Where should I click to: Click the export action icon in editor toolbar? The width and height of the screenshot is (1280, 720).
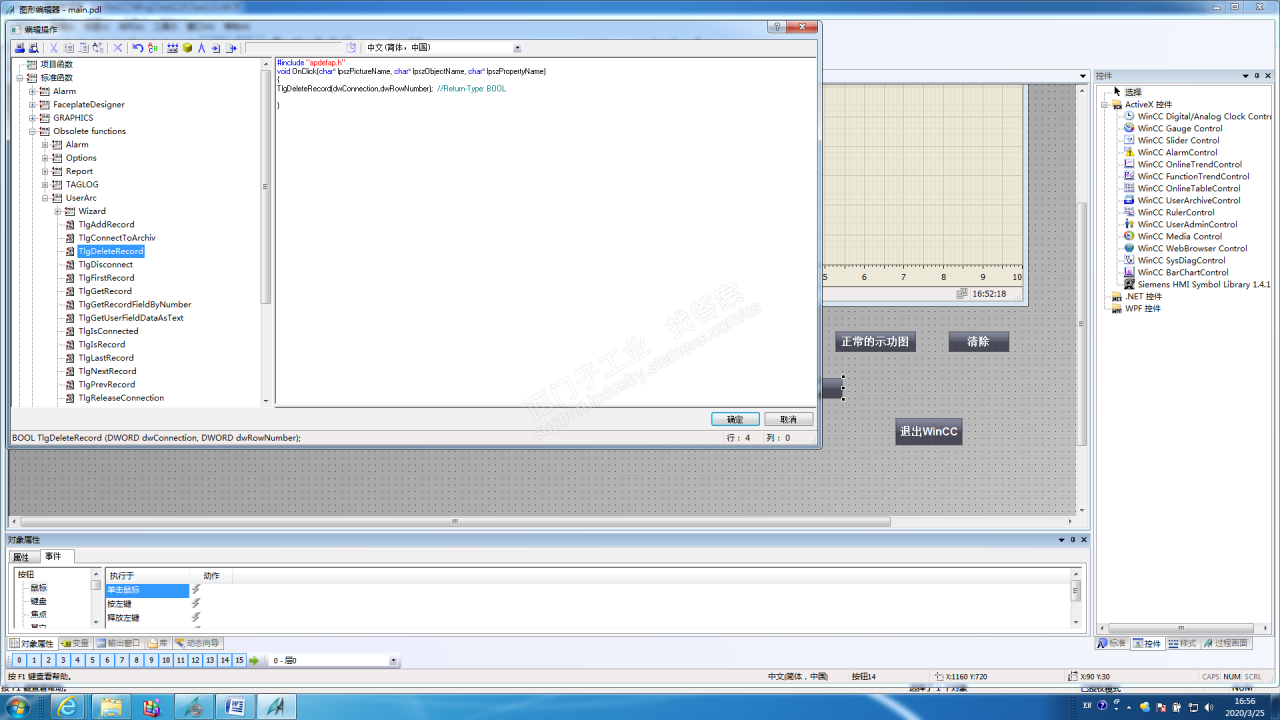pyautogui.click(x=231, y=48)
